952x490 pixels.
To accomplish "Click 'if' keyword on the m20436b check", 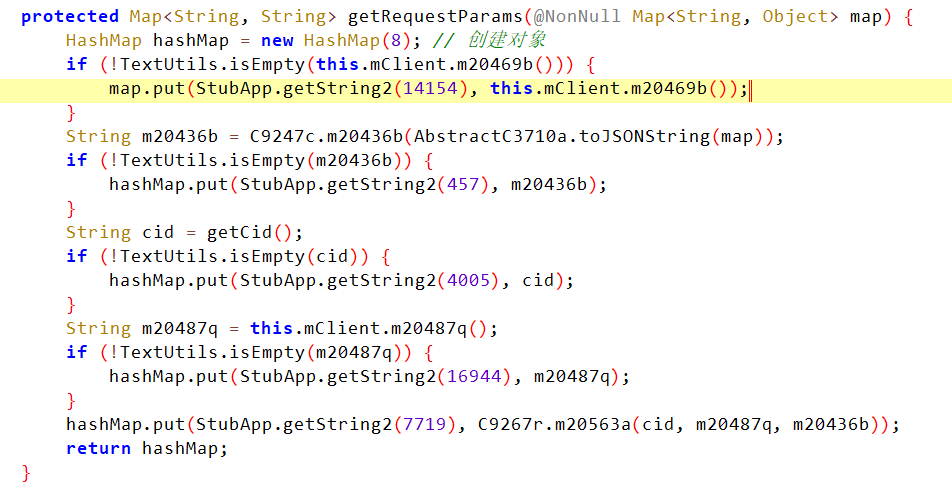I will (x=76, y=160).
